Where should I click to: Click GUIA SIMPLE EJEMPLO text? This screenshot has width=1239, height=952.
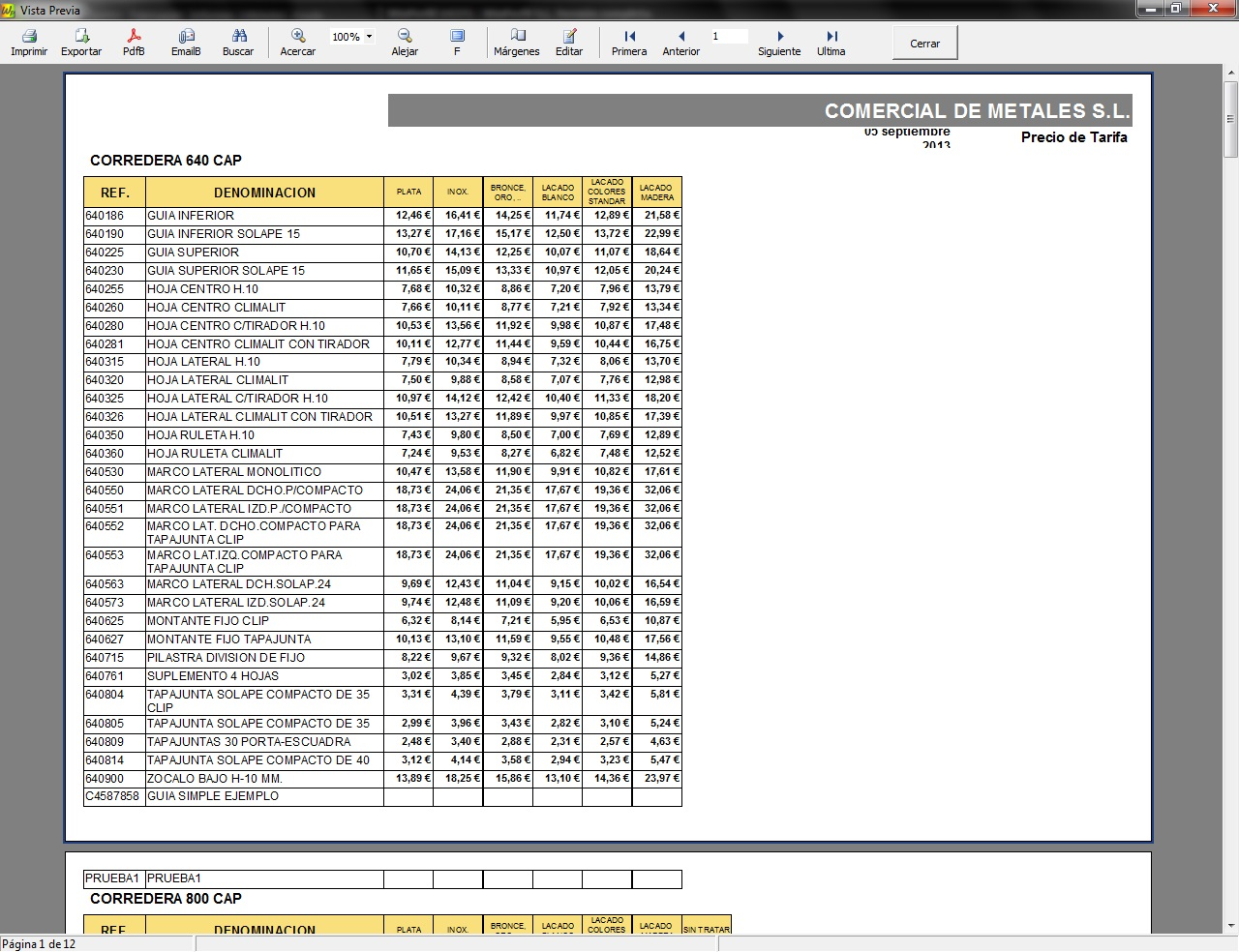(x=213, y=796)
